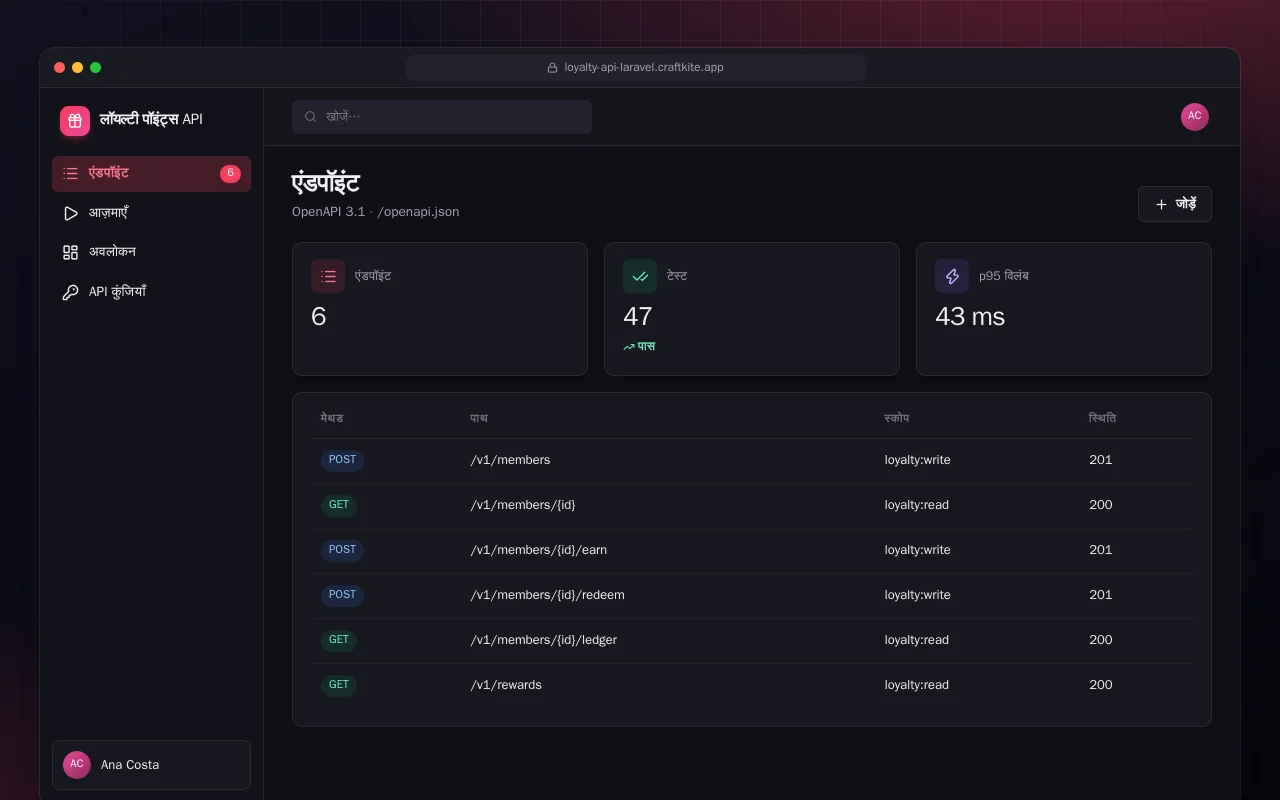Click GET badge for /v1/rewards

(339, 685)
